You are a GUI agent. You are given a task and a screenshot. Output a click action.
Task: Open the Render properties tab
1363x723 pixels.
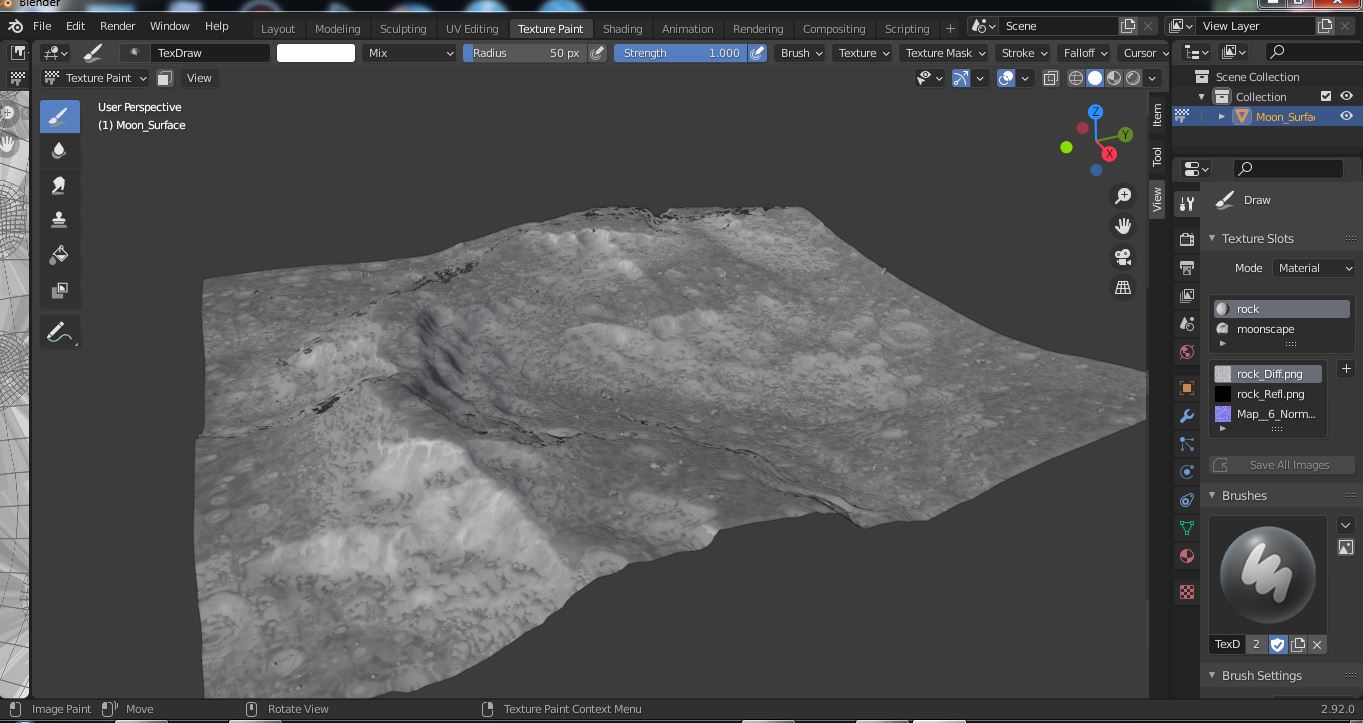[x=1187, y=240]
